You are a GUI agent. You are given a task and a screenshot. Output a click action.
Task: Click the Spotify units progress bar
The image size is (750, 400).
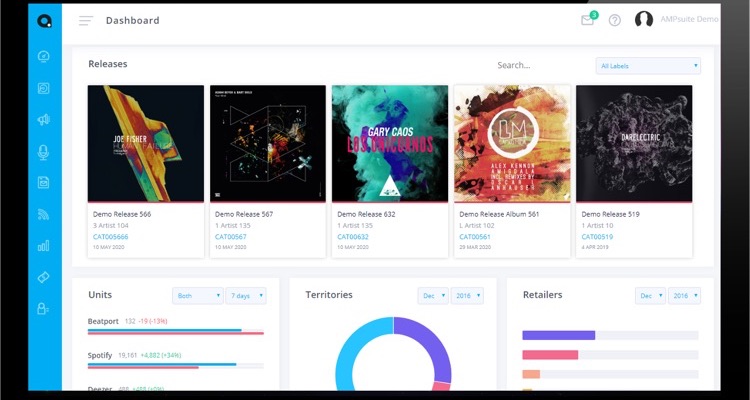coord(176,366)
